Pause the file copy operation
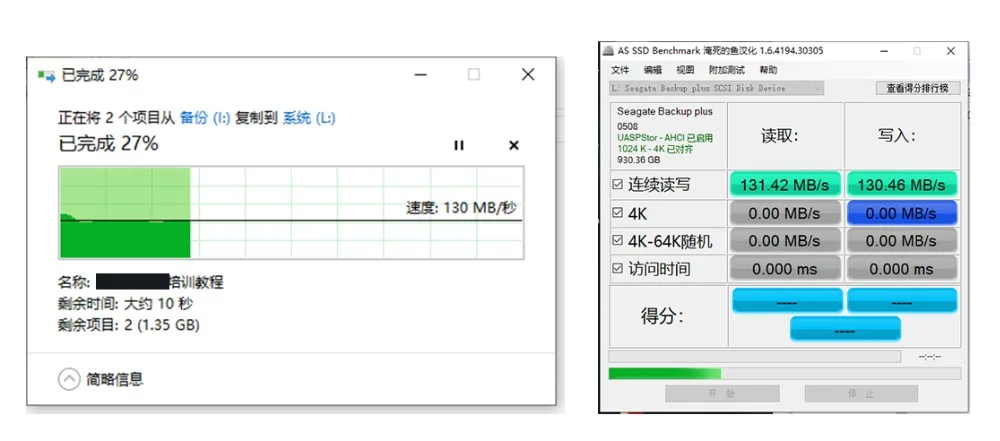This screenshot has height=441, width=1000. (x=459, y=146)
